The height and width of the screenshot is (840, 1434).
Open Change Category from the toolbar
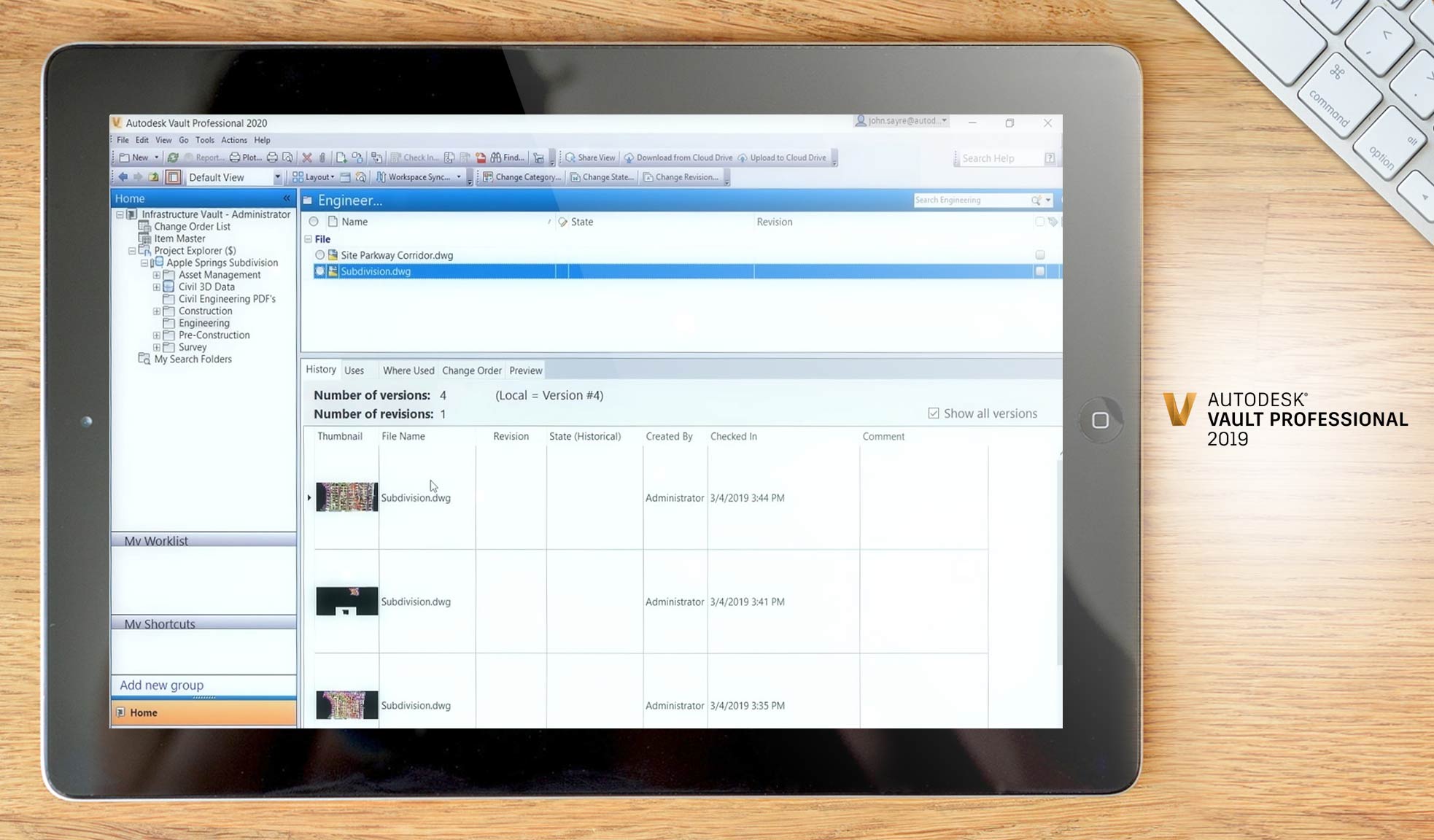tap(522, 176)
